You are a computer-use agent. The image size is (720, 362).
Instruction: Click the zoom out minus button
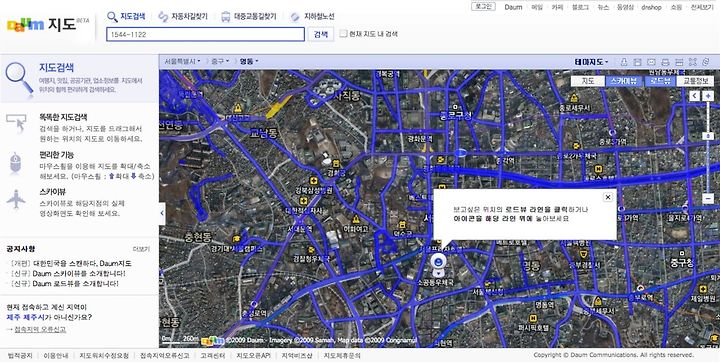(x=708, y=199)
